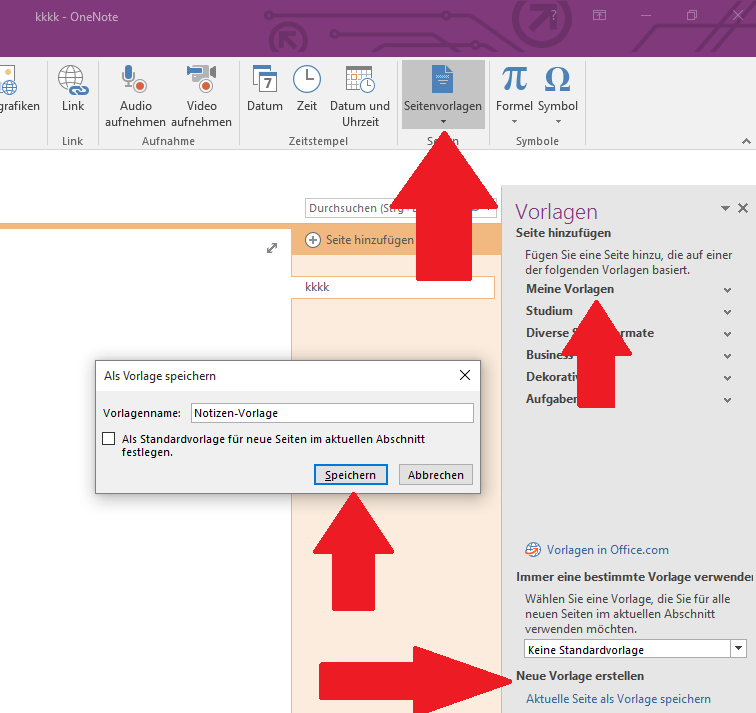756x713 pixels.
Task: Enable Als Standardvorlage checkbox
Action: [x=109, y=439]
